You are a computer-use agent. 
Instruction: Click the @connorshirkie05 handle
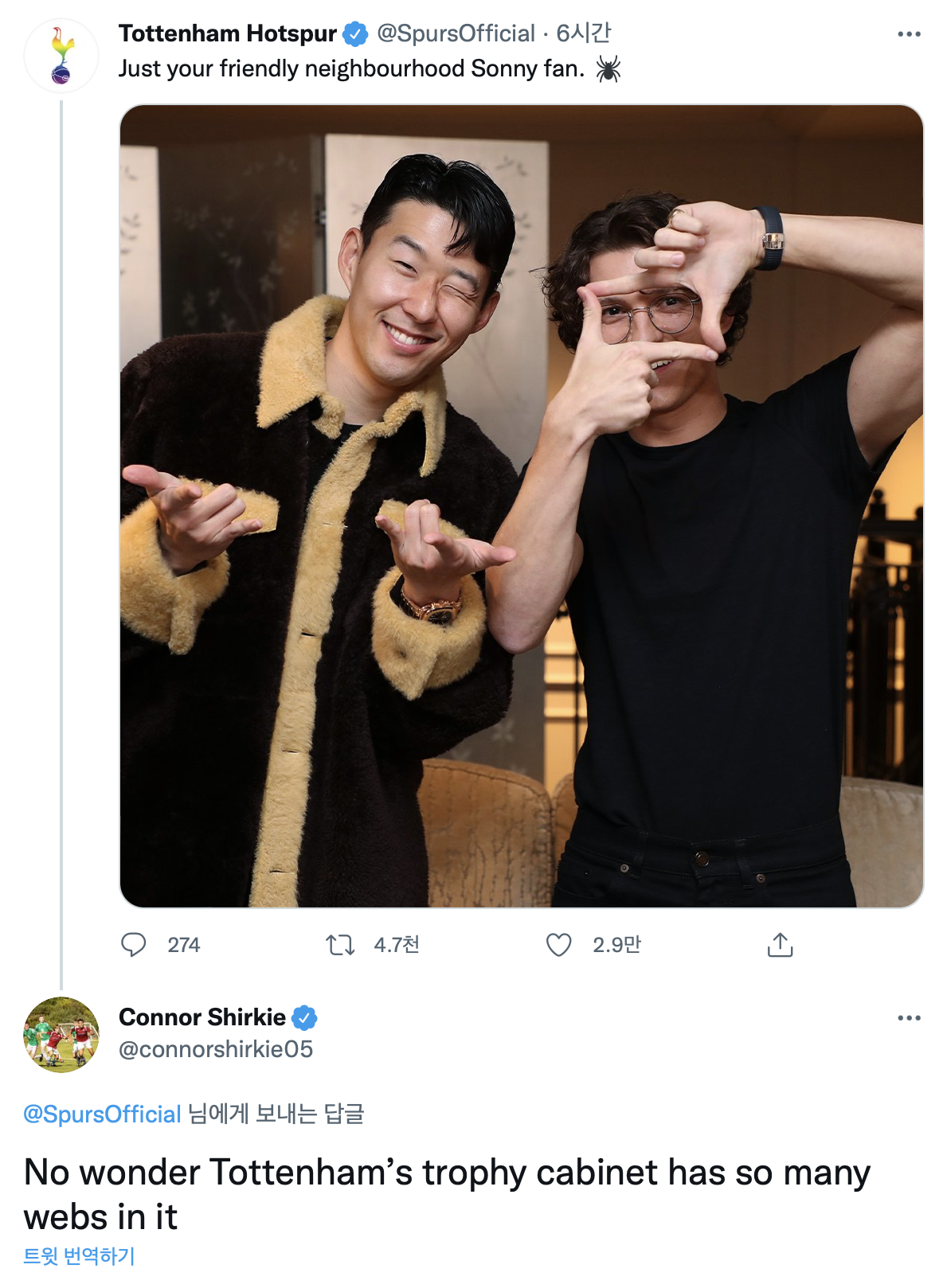tap(216, 1049)
